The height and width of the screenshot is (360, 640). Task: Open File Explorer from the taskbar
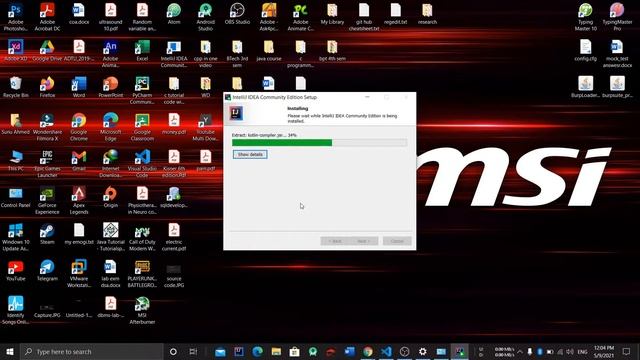(x=276, y=351)
